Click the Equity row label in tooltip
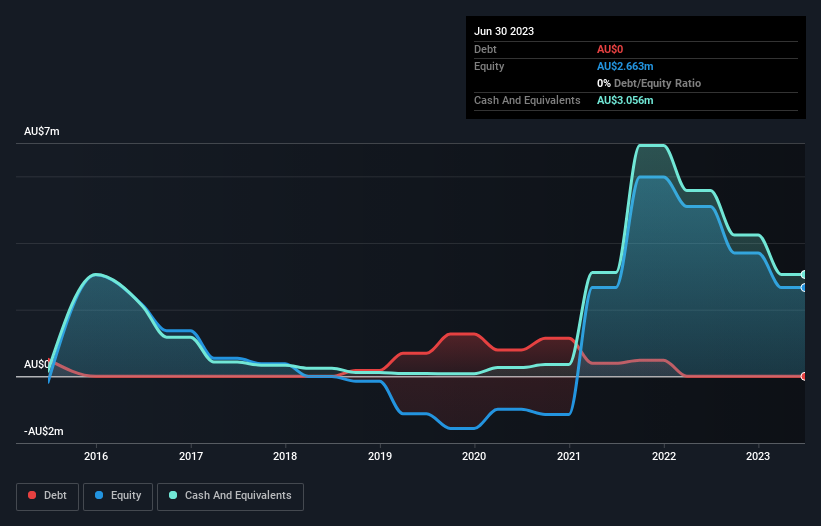821x526 pixels. tap(489, 66)
